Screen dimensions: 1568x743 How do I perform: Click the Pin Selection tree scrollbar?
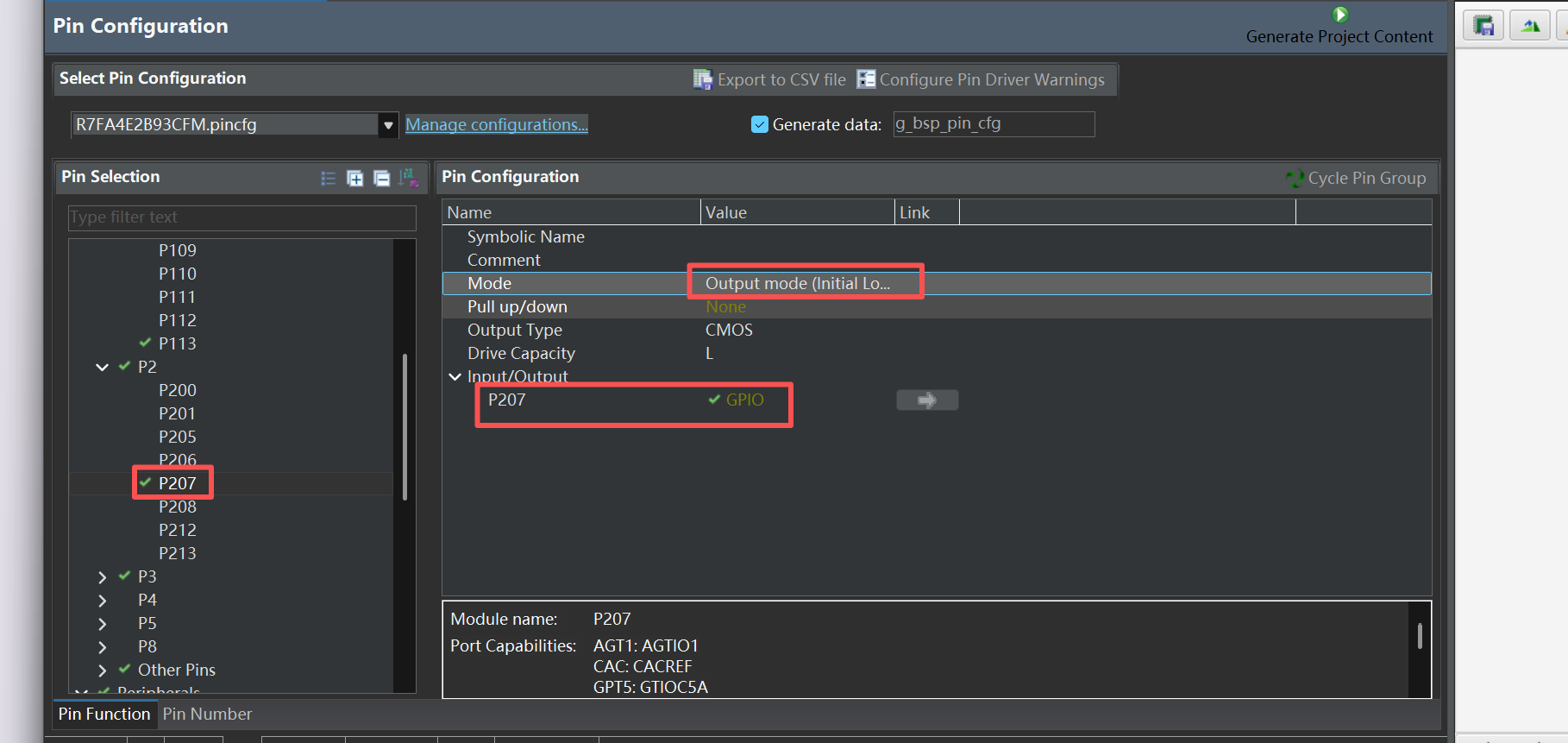click(x=405, y=427)
